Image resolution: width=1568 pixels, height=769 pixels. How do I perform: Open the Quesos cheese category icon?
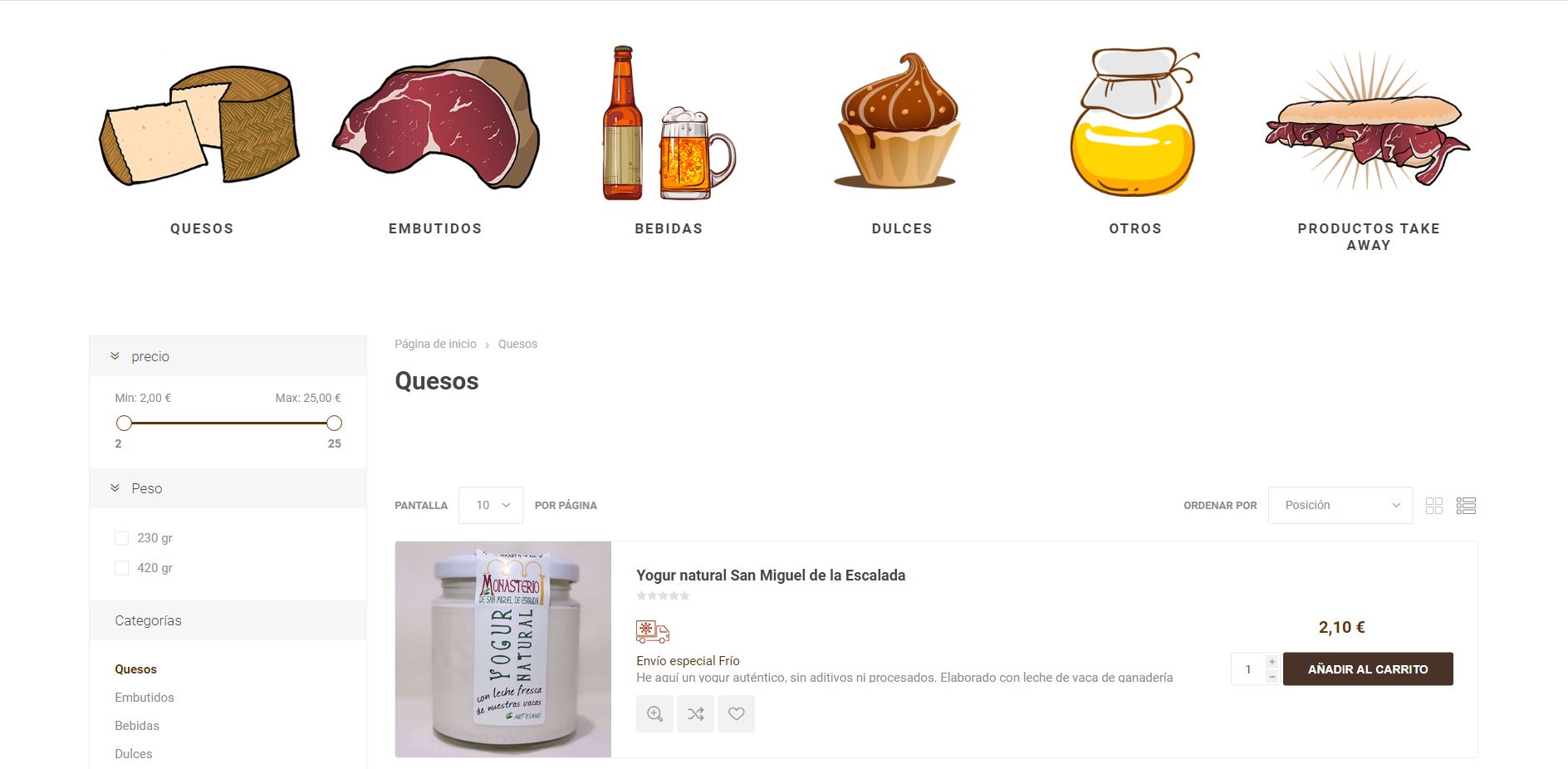coord(200,125)
